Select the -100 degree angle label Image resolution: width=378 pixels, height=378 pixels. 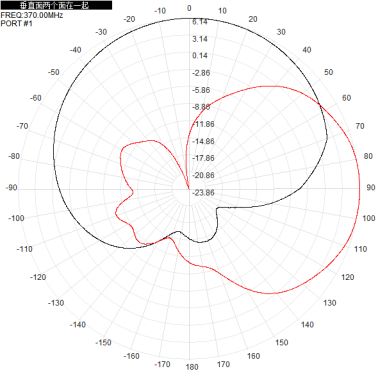(x=16, y=218)
